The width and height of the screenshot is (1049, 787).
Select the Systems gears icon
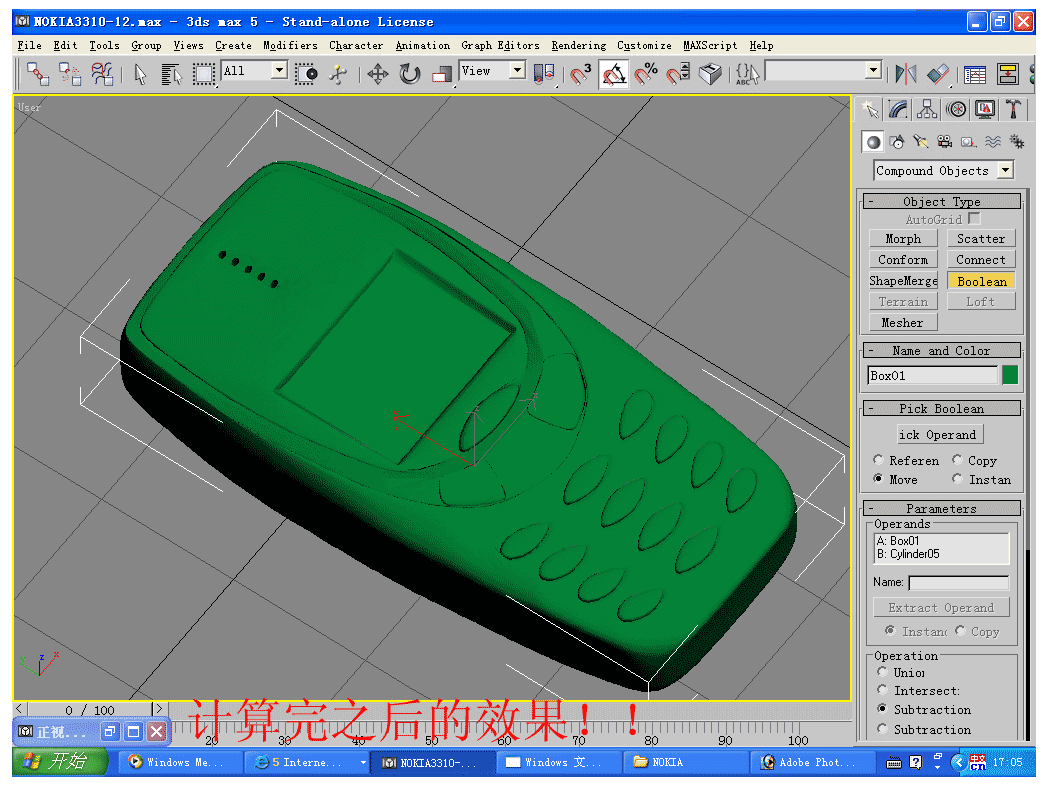point(1017,142)
